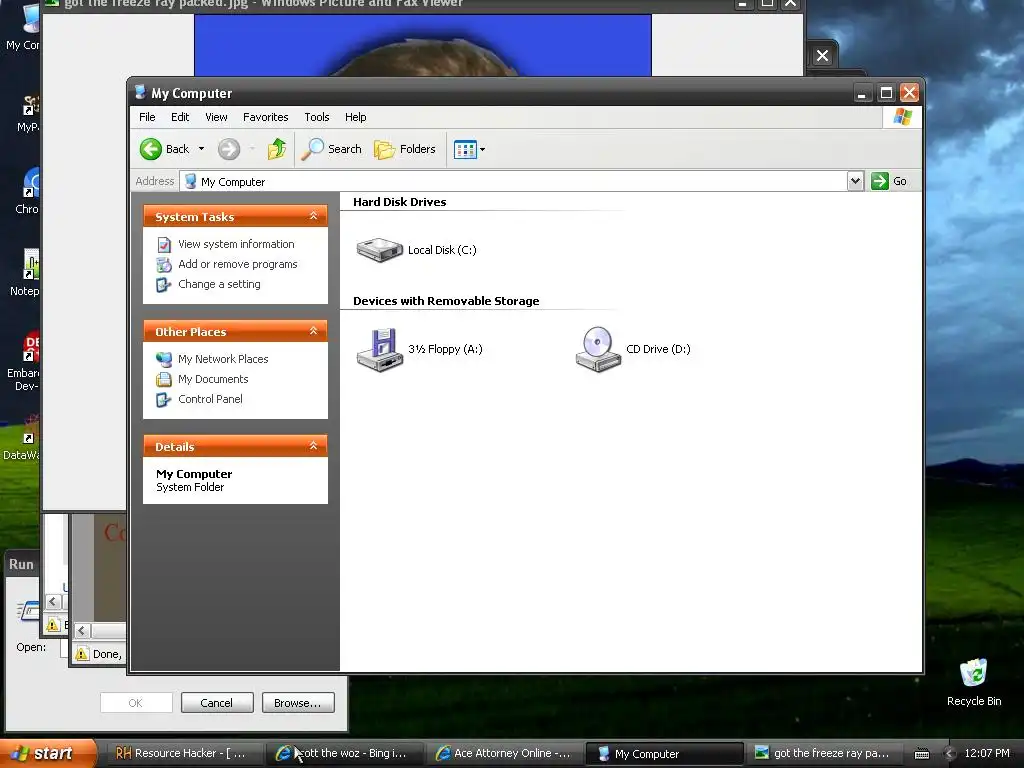Expand the Address bar dropdown

pyautogui.click(x=856, y=181)
